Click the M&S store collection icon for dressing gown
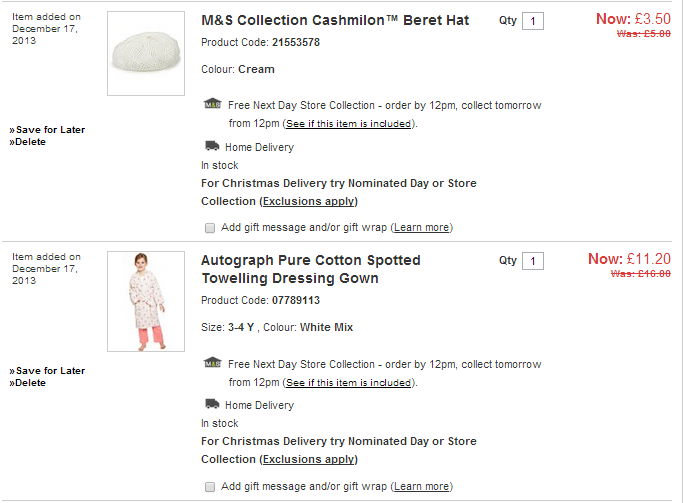This screenshot has width=683, height=503. (x=212, y=363)
